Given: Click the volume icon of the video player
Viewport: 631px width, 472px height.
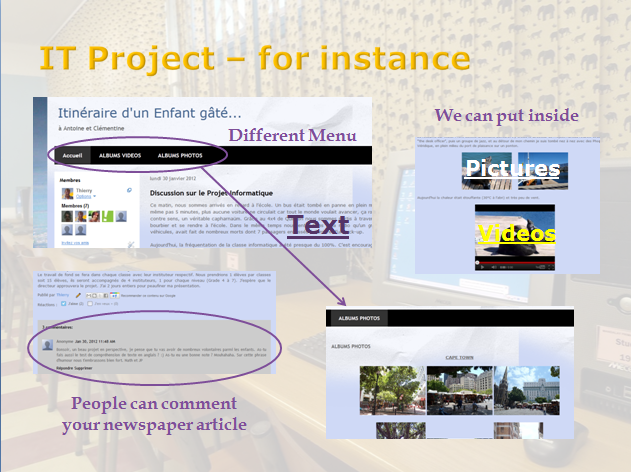Looking at the screenshot, I should [493, 267].
